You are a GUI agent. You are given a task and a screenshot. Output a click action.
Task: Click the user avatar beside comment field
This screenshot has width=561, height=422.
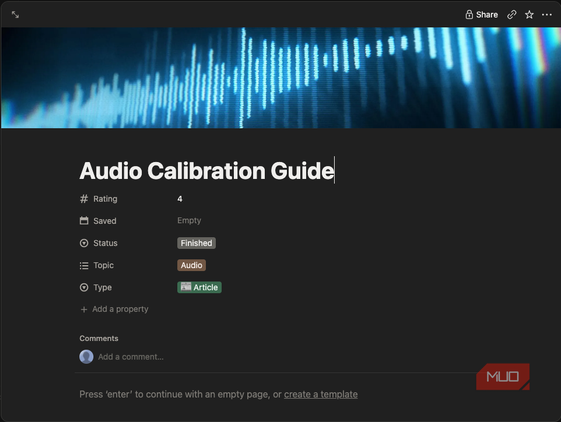click(x=86, y=356)
